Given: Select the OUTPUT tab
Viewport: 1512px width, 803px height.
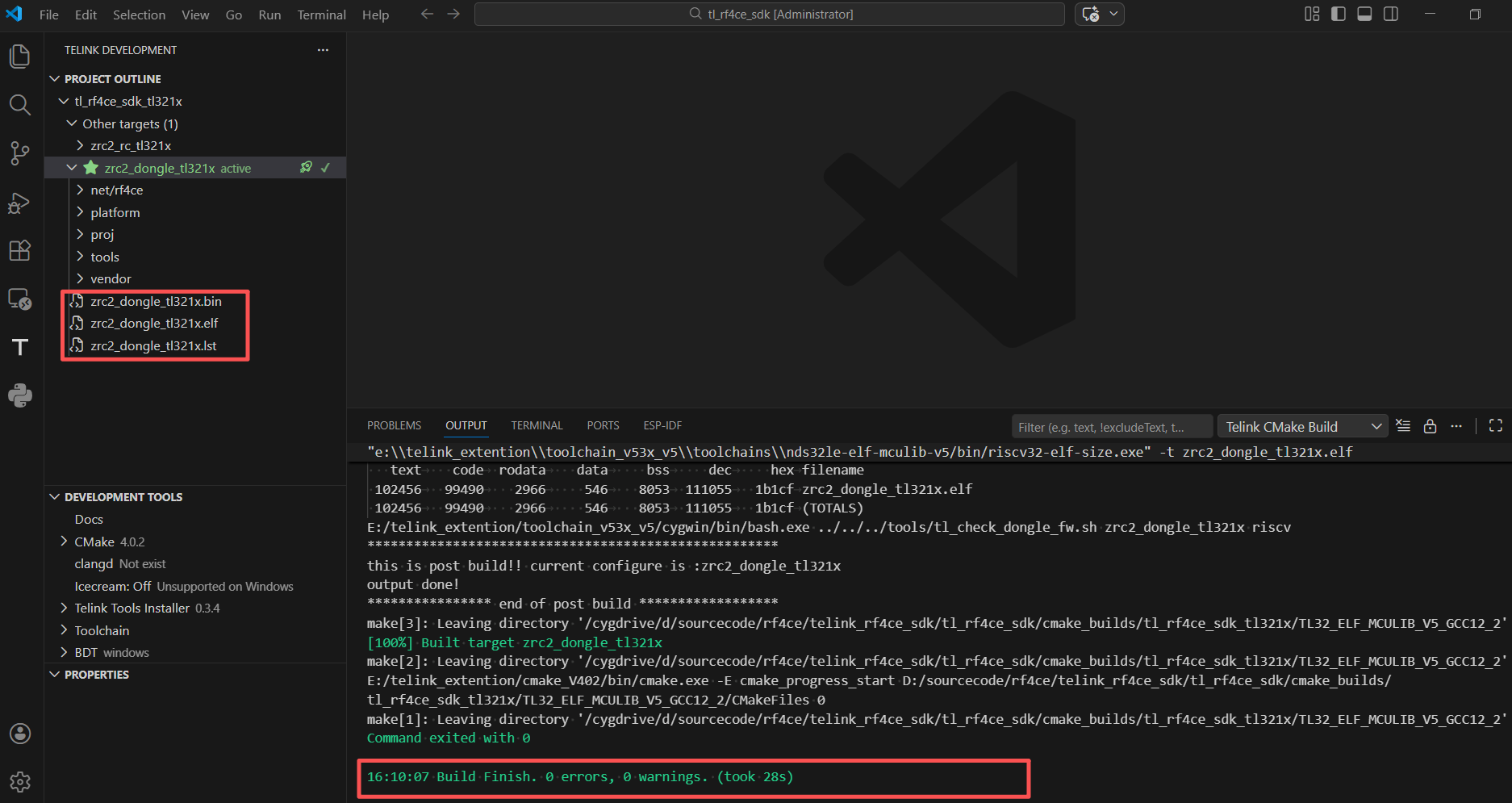Looking at the screenshot, I should (466, 425).
